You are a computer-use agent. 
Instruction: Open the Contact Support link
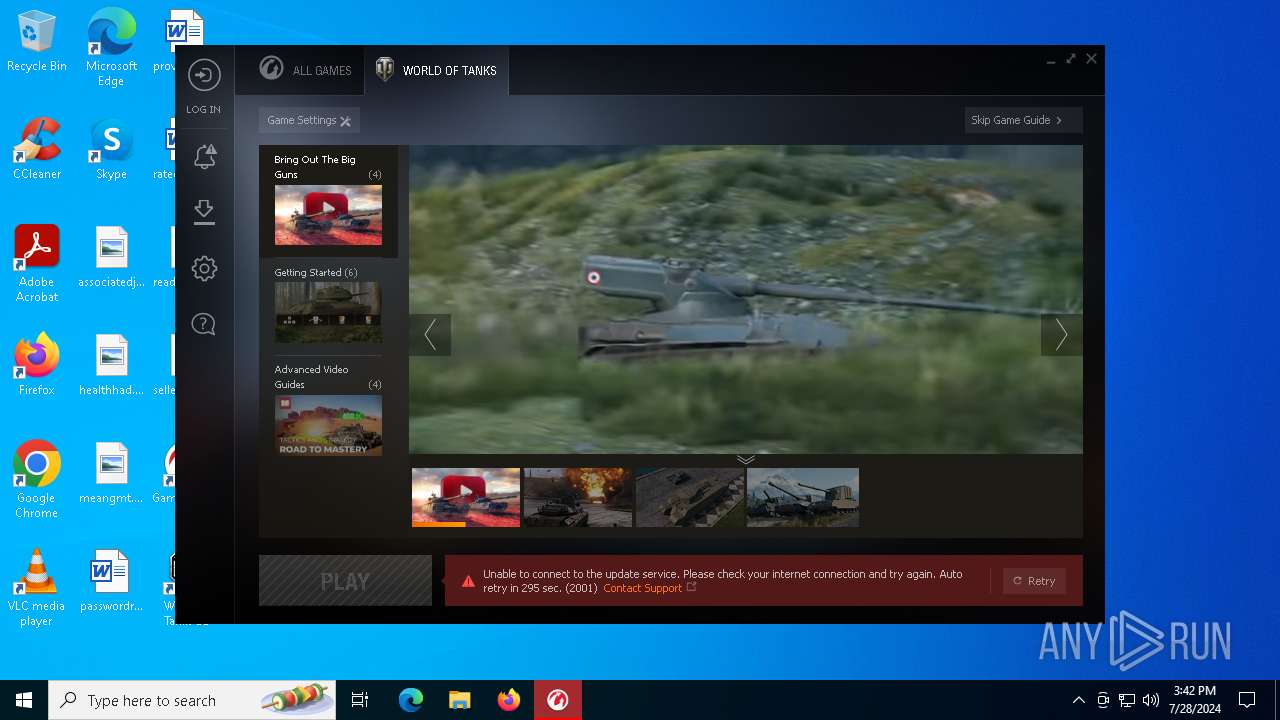[x=643, y=588]
